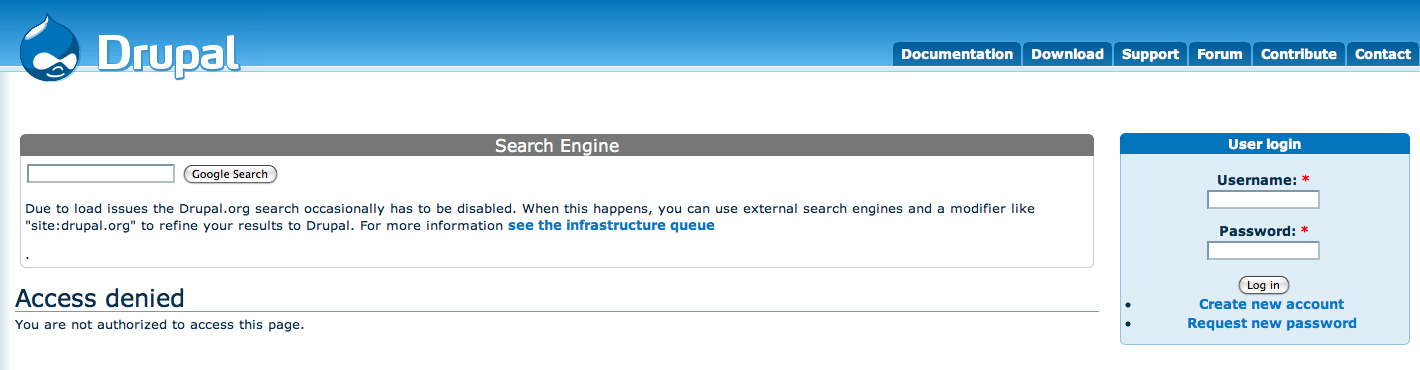Select the Support navigation tab
The height and width of the screenshot is (370, 1420).
coord(1150,54)
